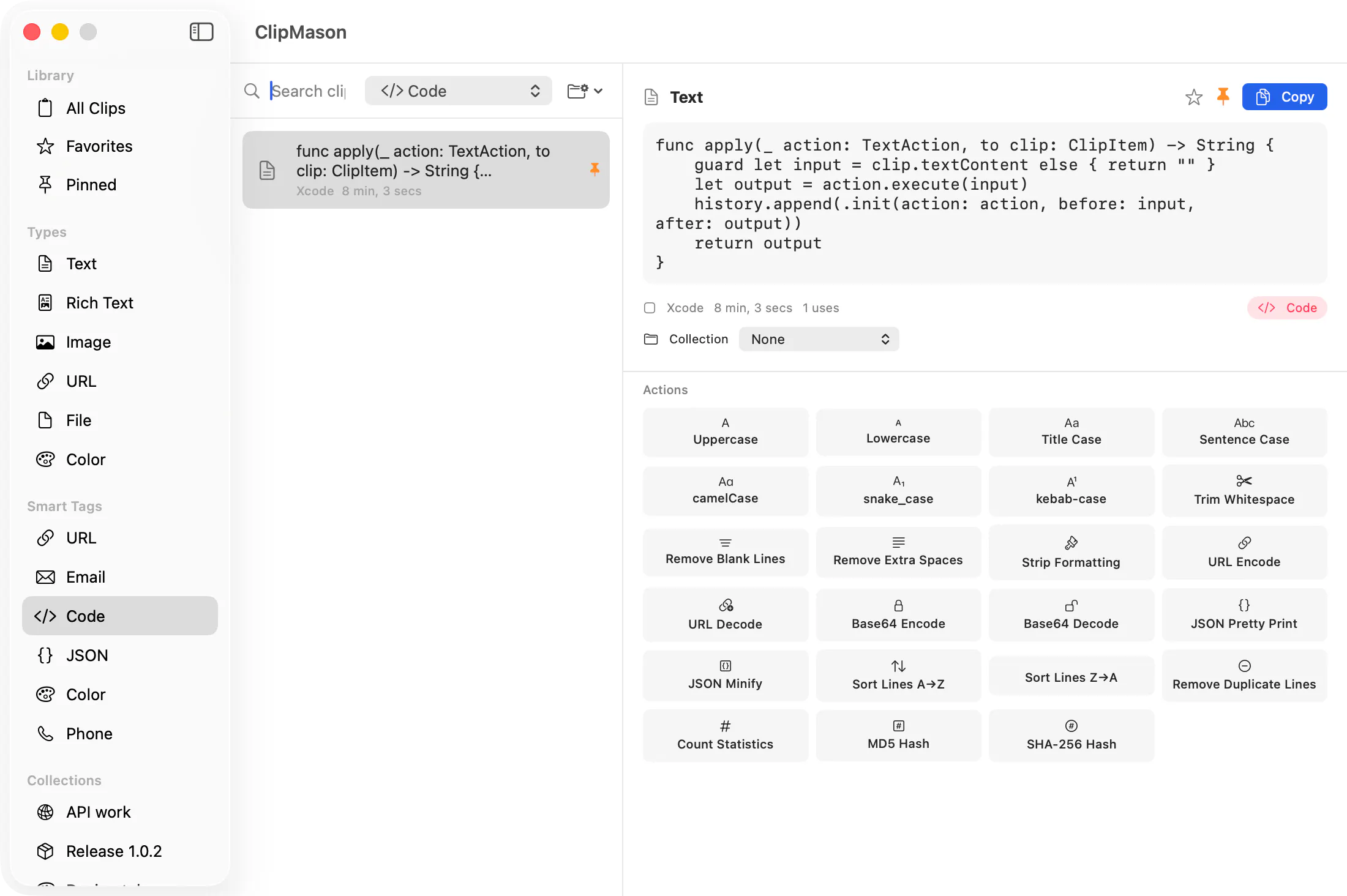1347x896 pixels.
Task: Tick the checkbox next to Xcode
Action: (x=650, y=308)
